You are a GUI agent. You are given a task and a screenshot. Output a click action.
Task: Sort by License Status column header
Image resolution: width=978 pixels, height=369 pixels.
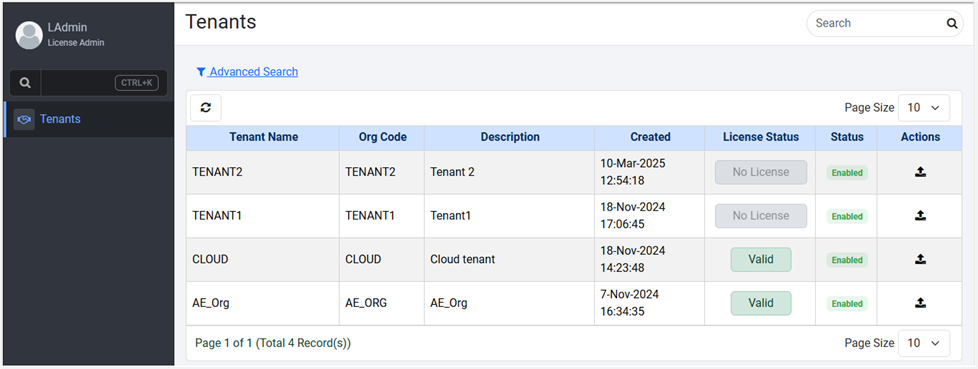coord(760,137)
